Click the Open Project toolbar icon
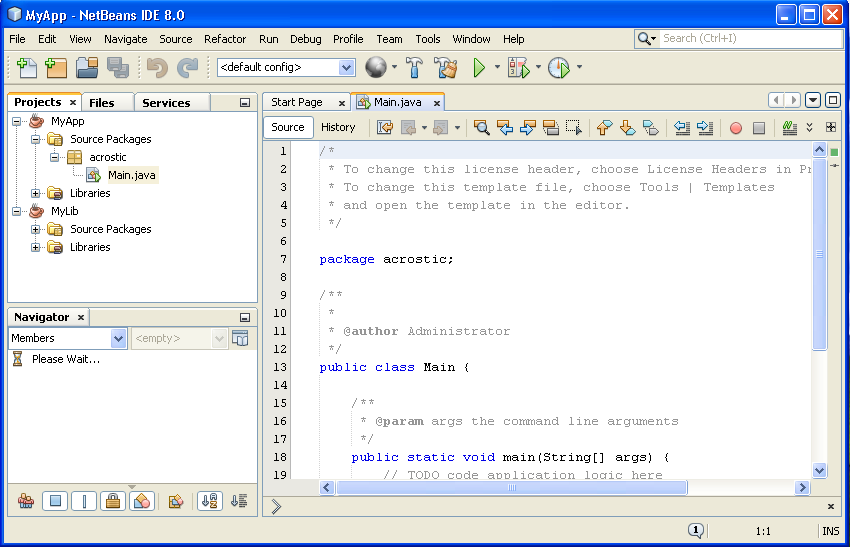This screenshot has height=547, width=850. pos(87,68)
